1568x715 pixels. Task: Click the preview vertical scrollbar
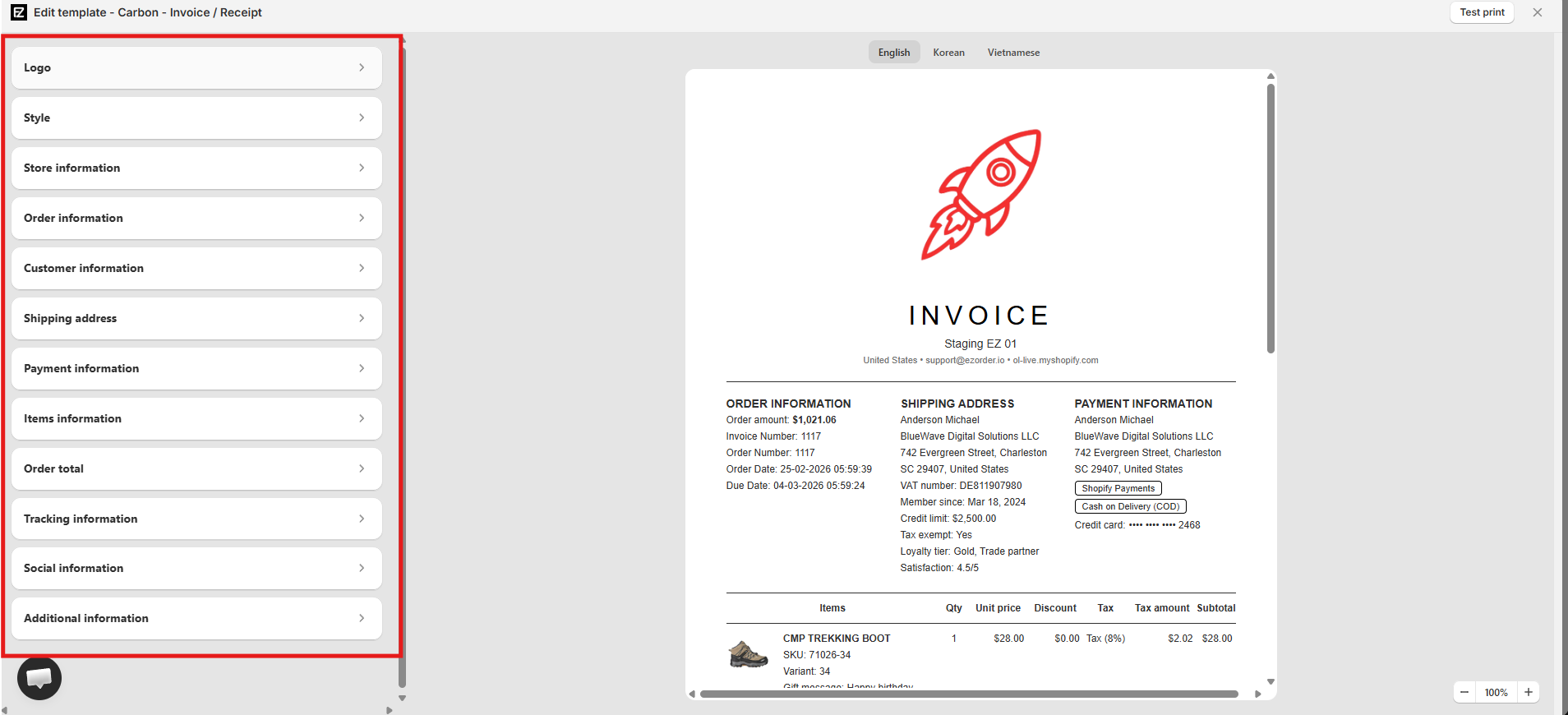pos(1271,218)
